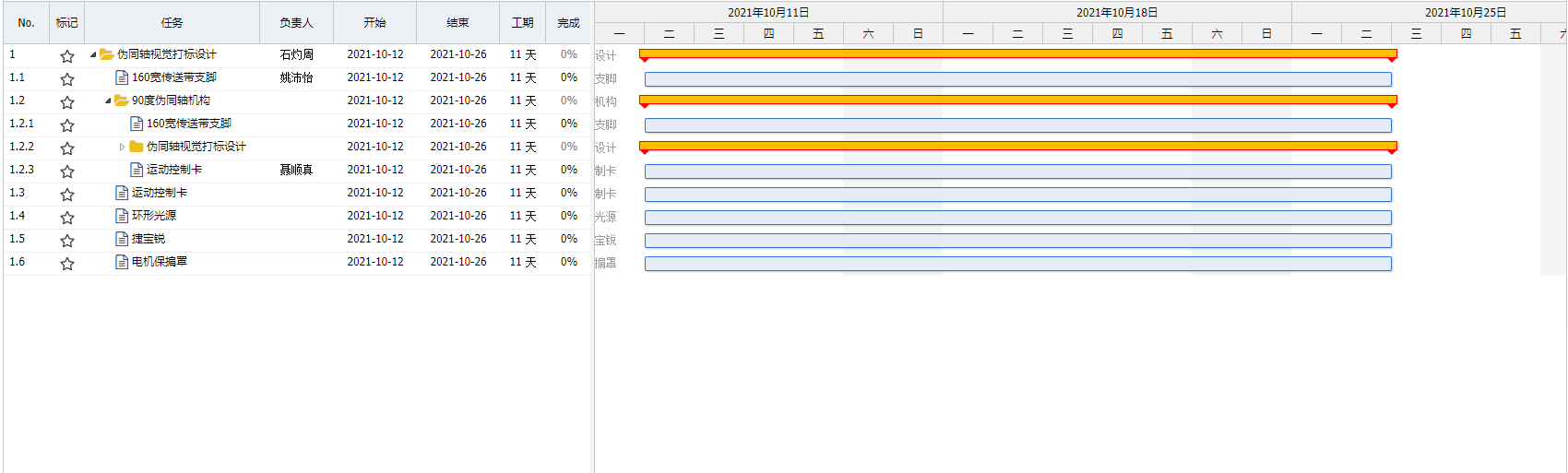
Task: Click the document icon for 环形光源
Action: [122, 216]
